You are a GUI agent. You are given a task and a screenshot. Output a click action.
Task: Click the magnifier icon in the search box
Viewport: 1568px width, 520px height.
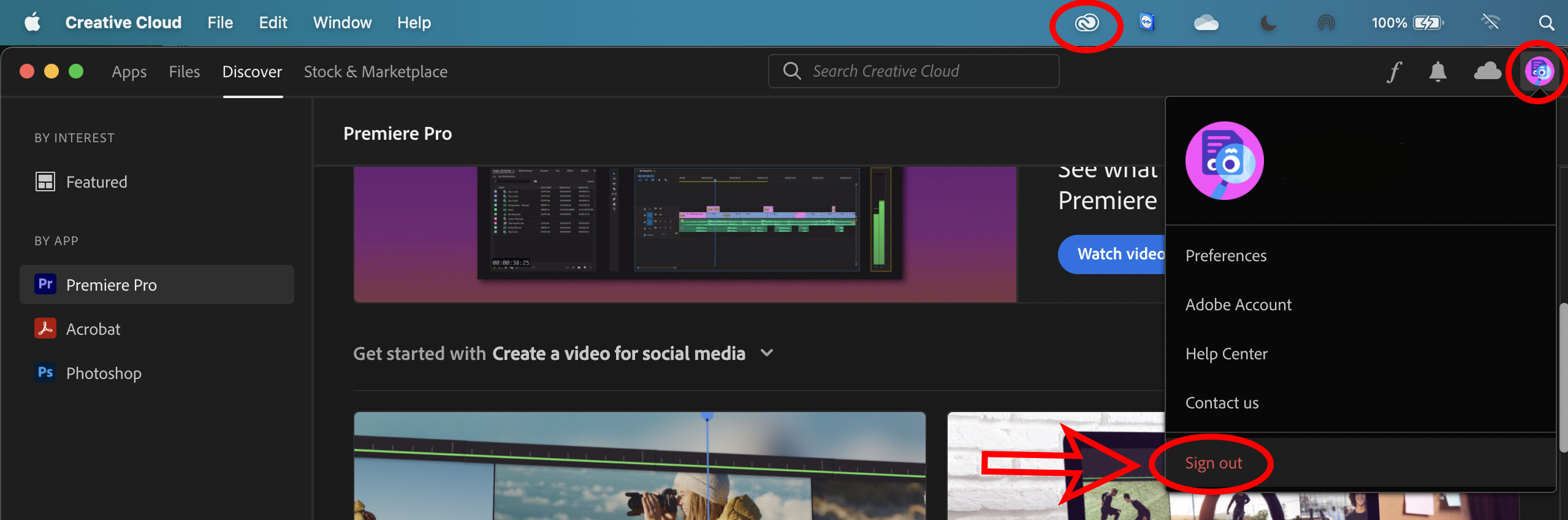791,71
